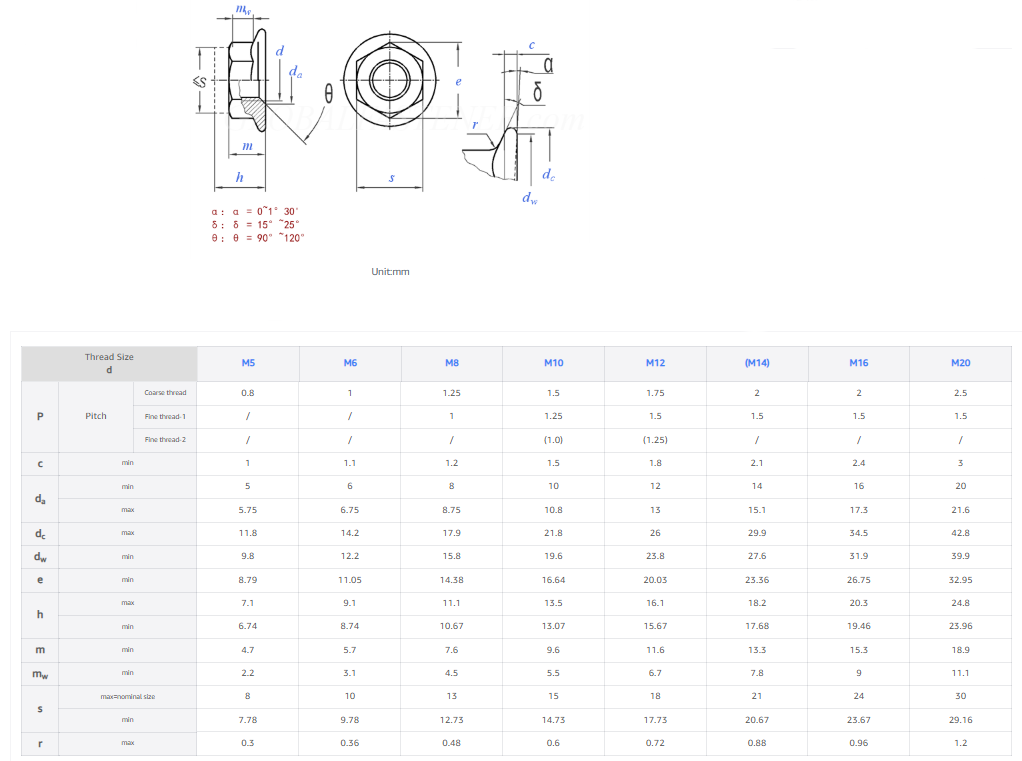Click the Unit:mm label below the drawing
The height and width of the screenshot is (761, 1022).
click(x=390, y=271)
